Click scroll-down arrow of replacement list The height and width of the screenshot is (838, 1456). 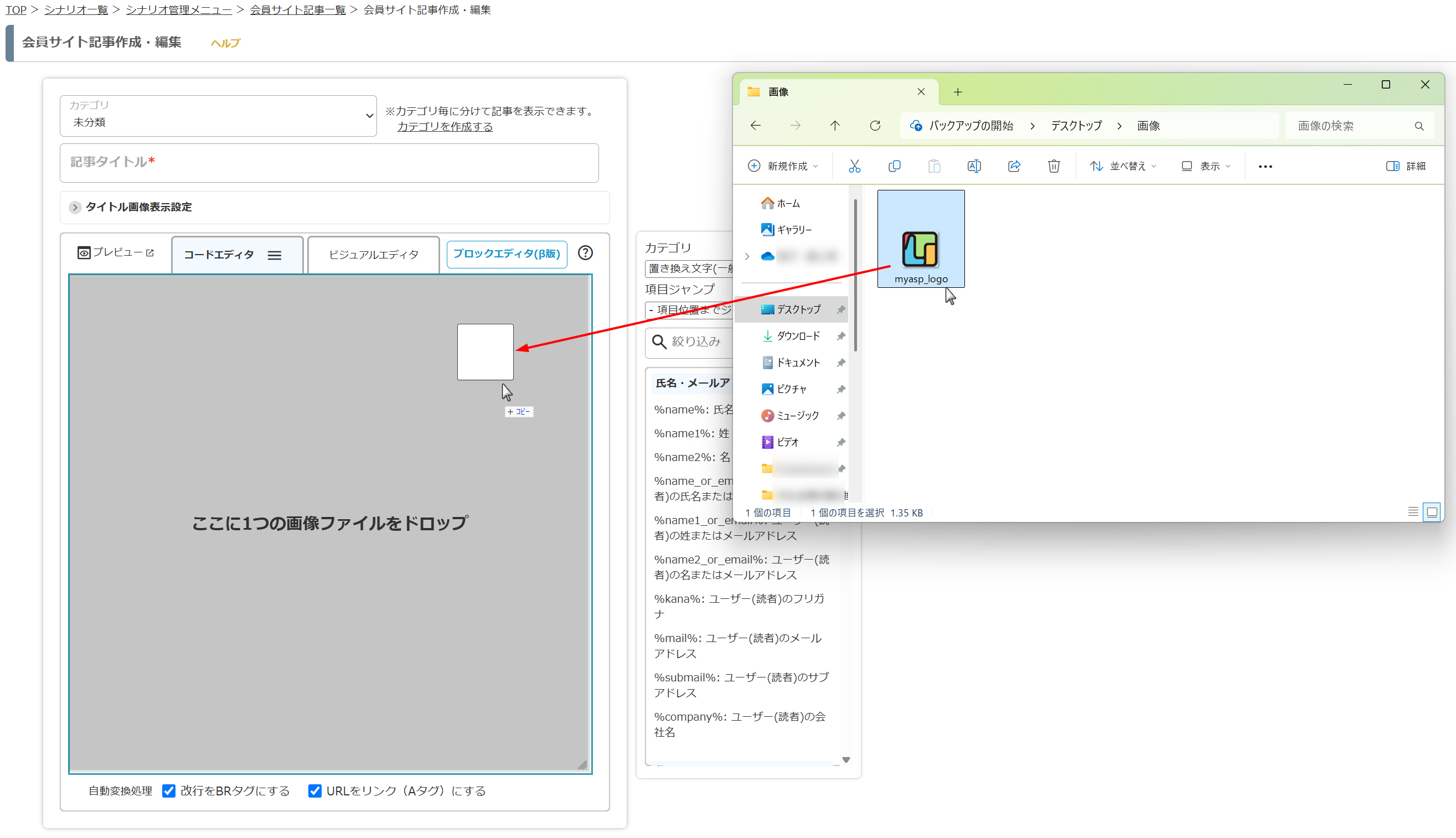tap(845, 760)
